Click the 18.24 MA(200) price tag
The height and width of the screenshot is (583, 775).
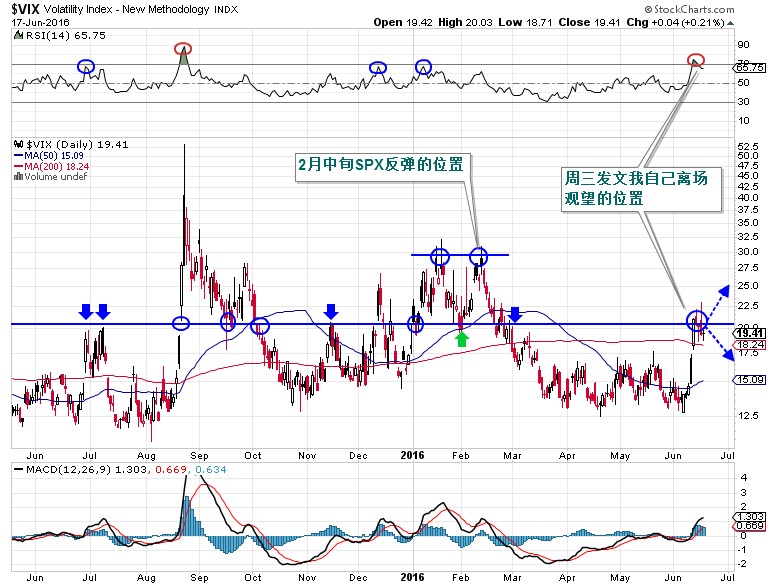[x=750, y=345]
